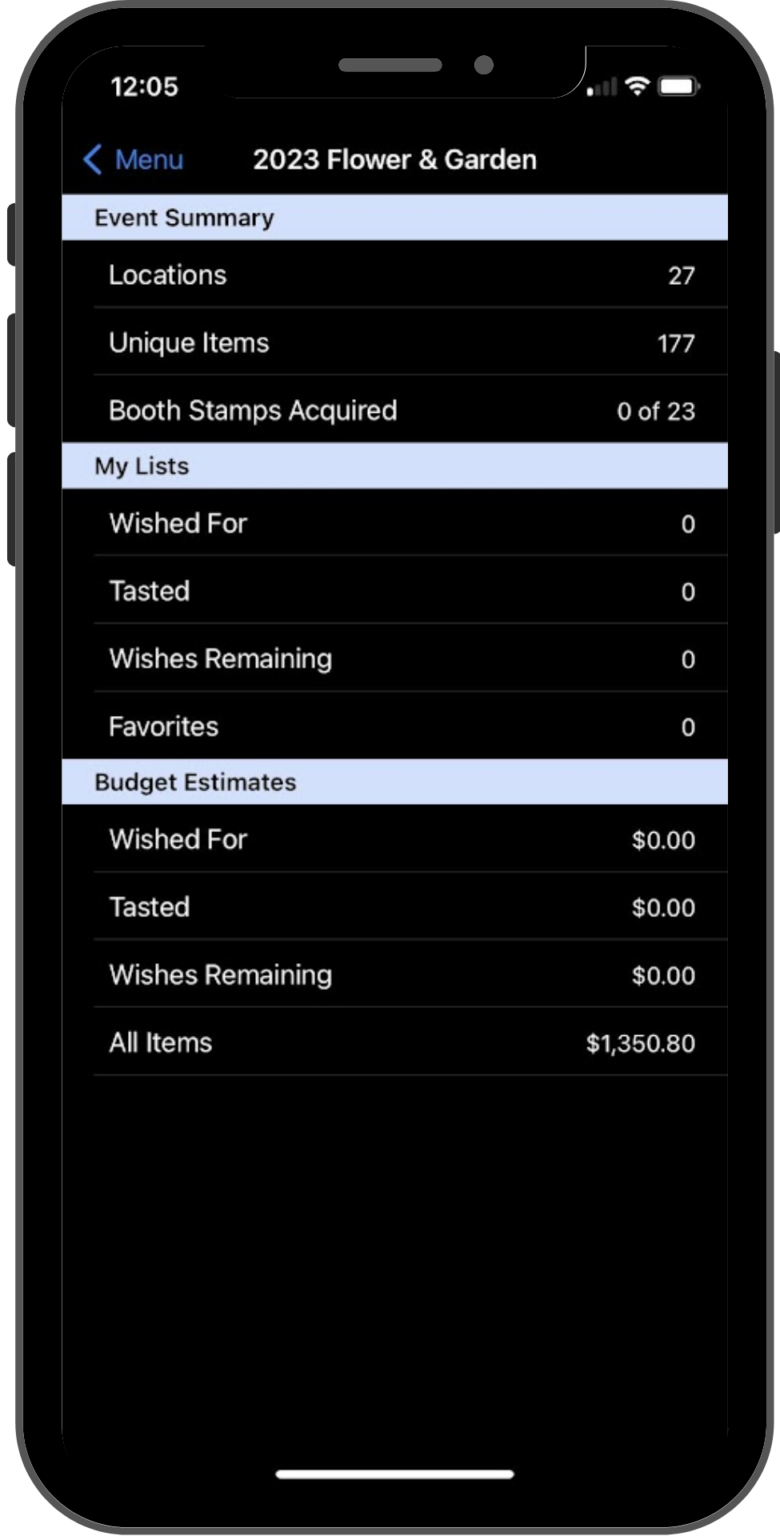Viewport: 780px width, 1536px height.
Task: Tap Wished For budget estimate row
Action: click(x=400, y=839)
